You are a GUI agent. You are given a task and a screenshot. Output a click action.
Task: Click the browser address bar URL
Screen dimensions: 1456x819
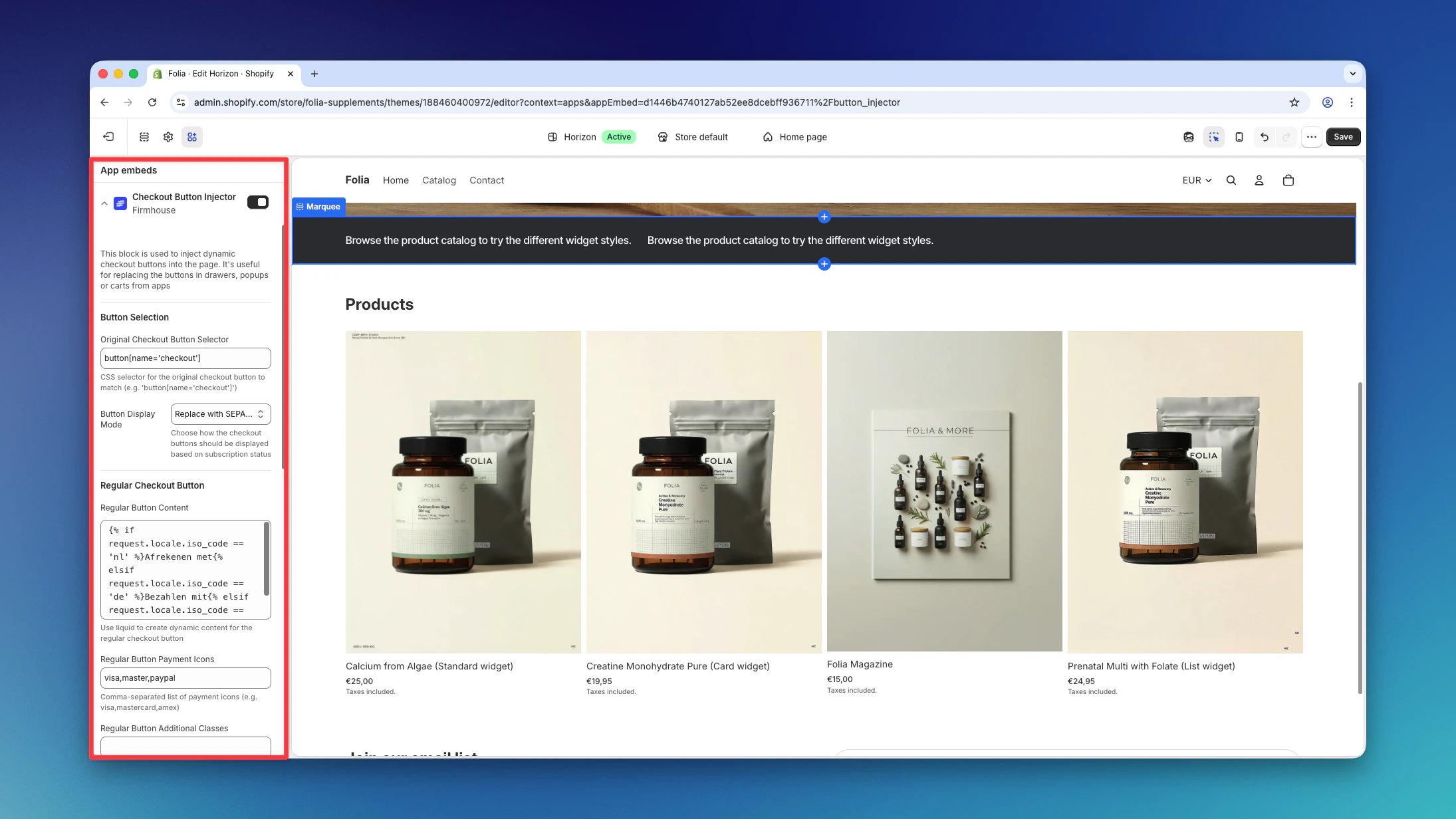pyautogui.click(x=546, y=102)
